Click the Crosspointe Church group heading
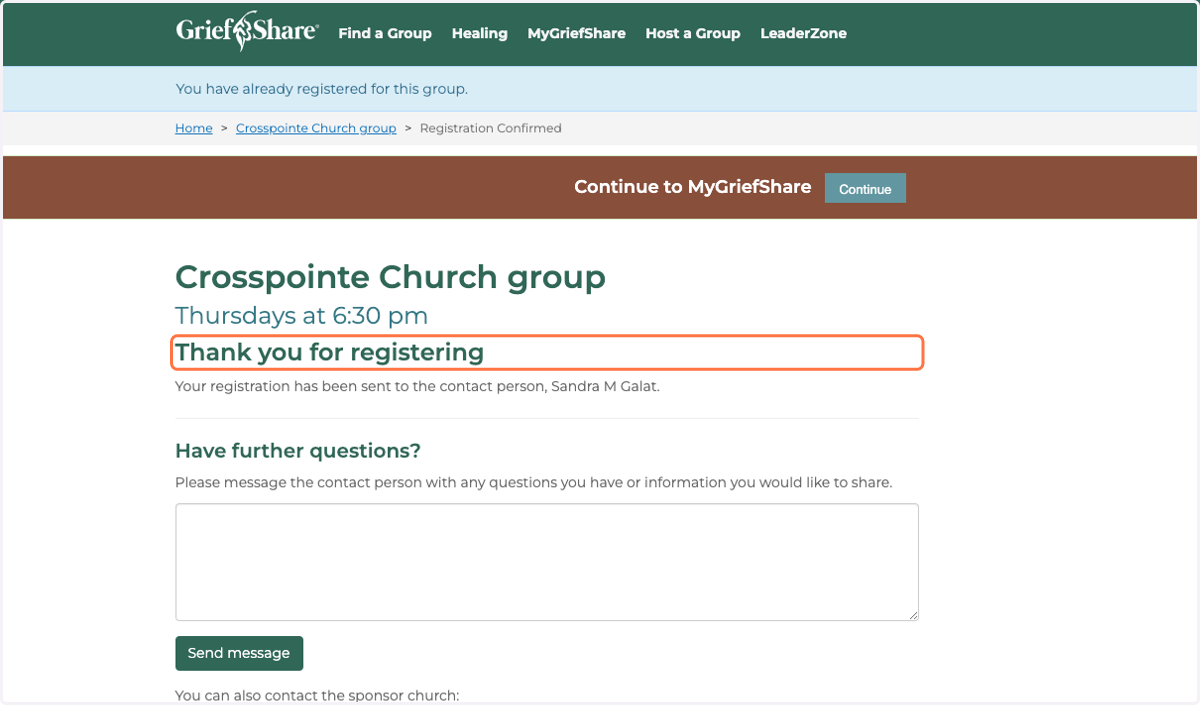1200x705 pixels. pyautogui.click(x=390, y=277)
